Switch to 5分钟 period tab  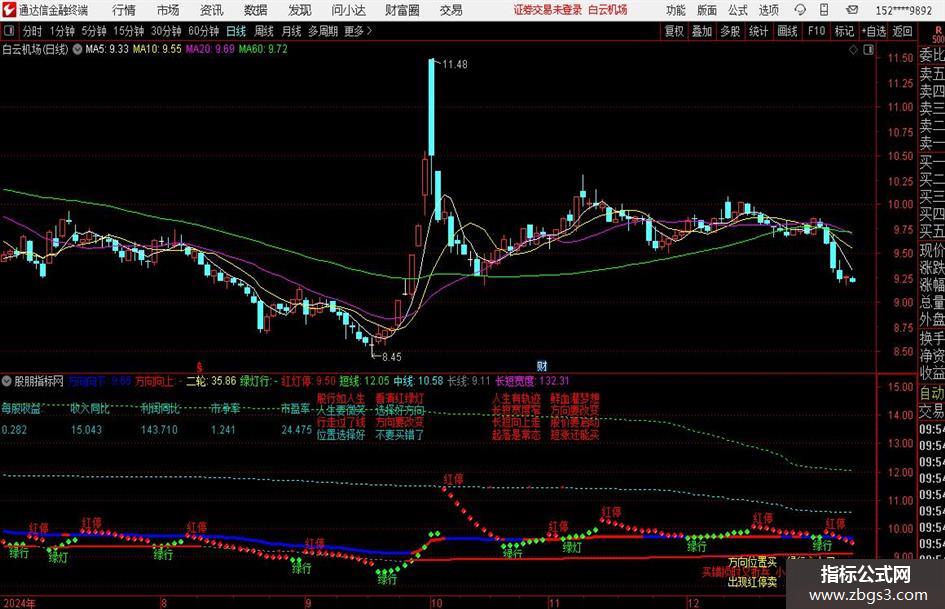coord(94,31)
